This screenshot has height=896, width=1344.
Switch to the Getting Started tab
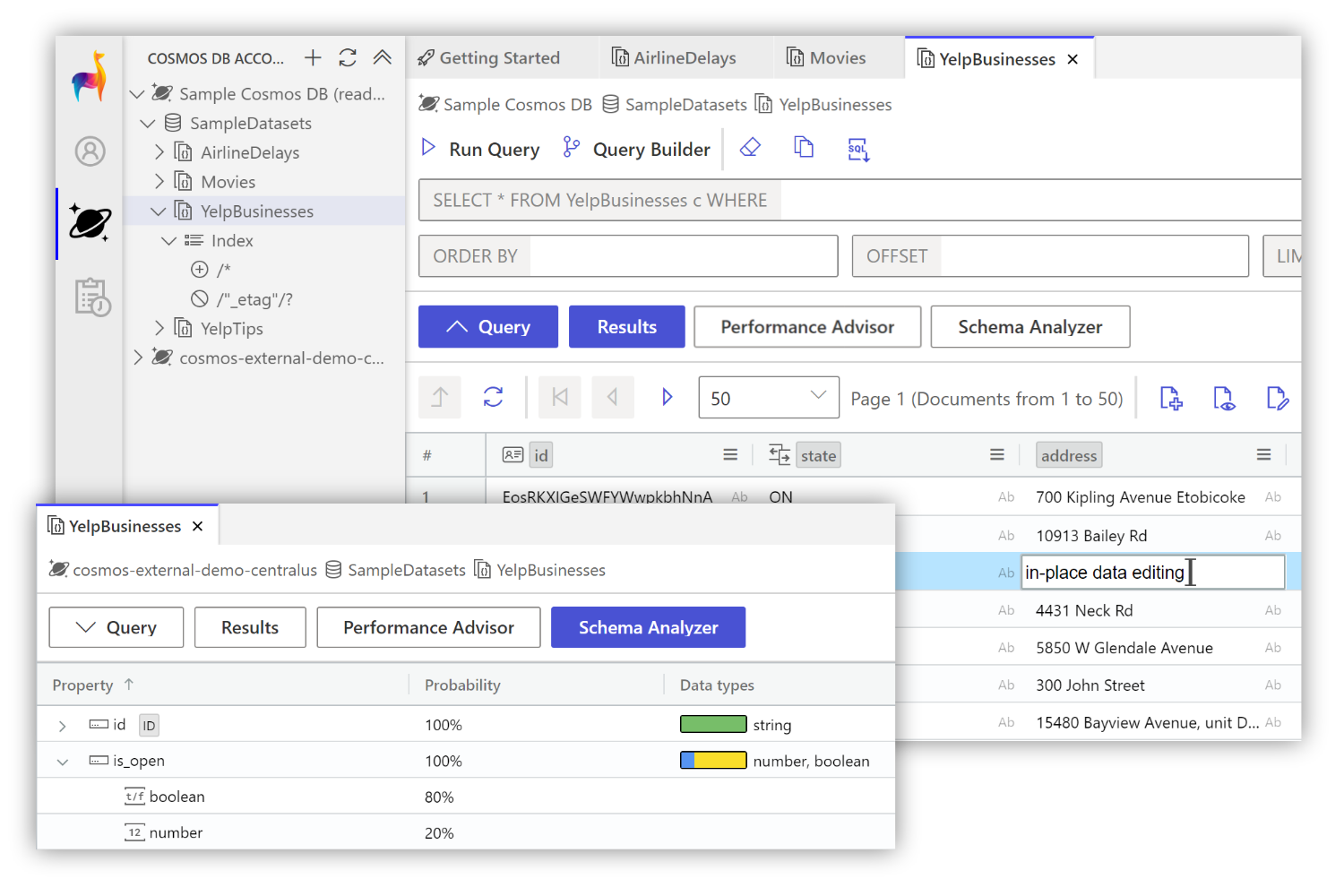click(489, 58)
